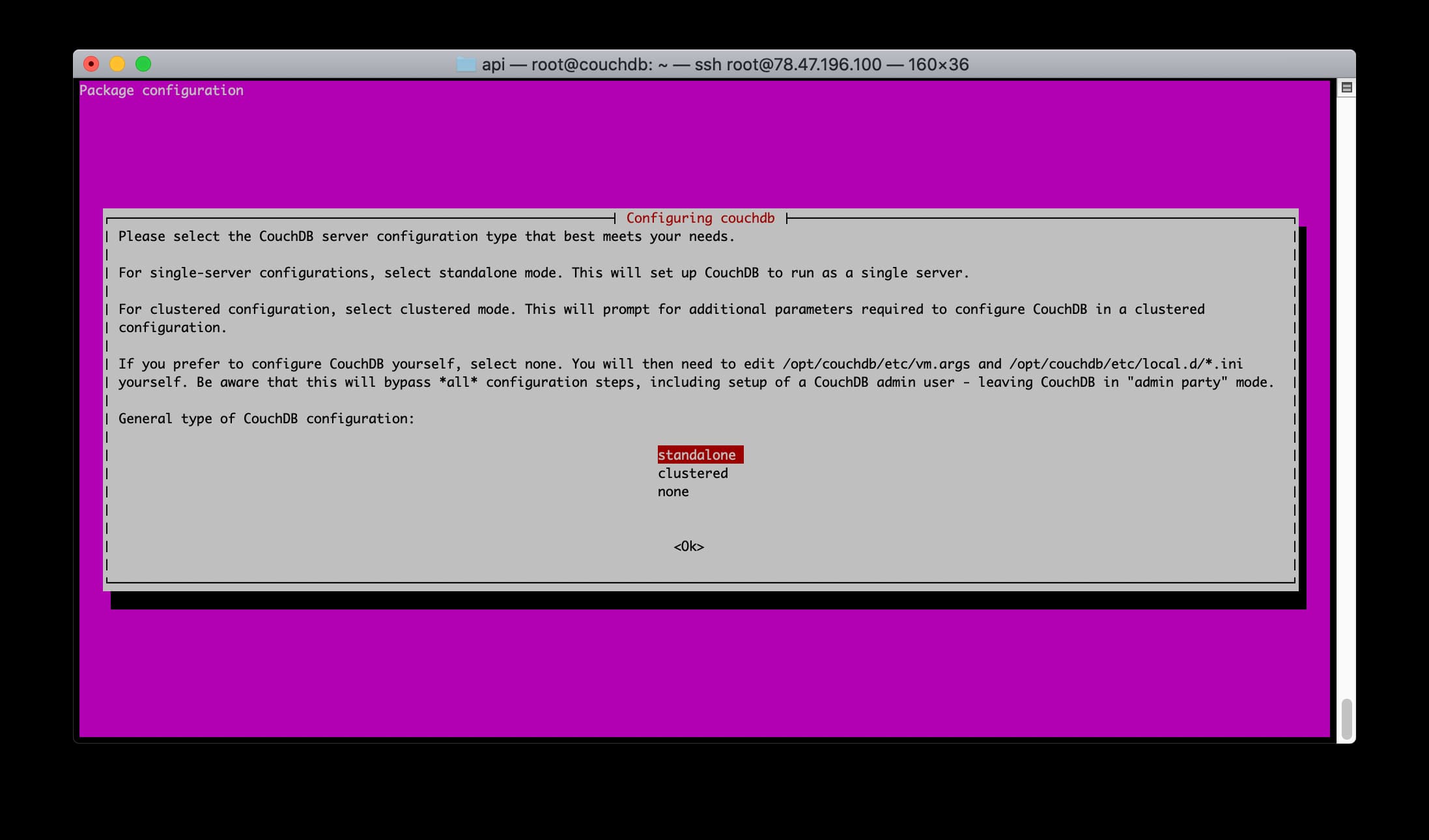
Task: Click the window title ssh root@78.47.196.100
Action: 787,64
